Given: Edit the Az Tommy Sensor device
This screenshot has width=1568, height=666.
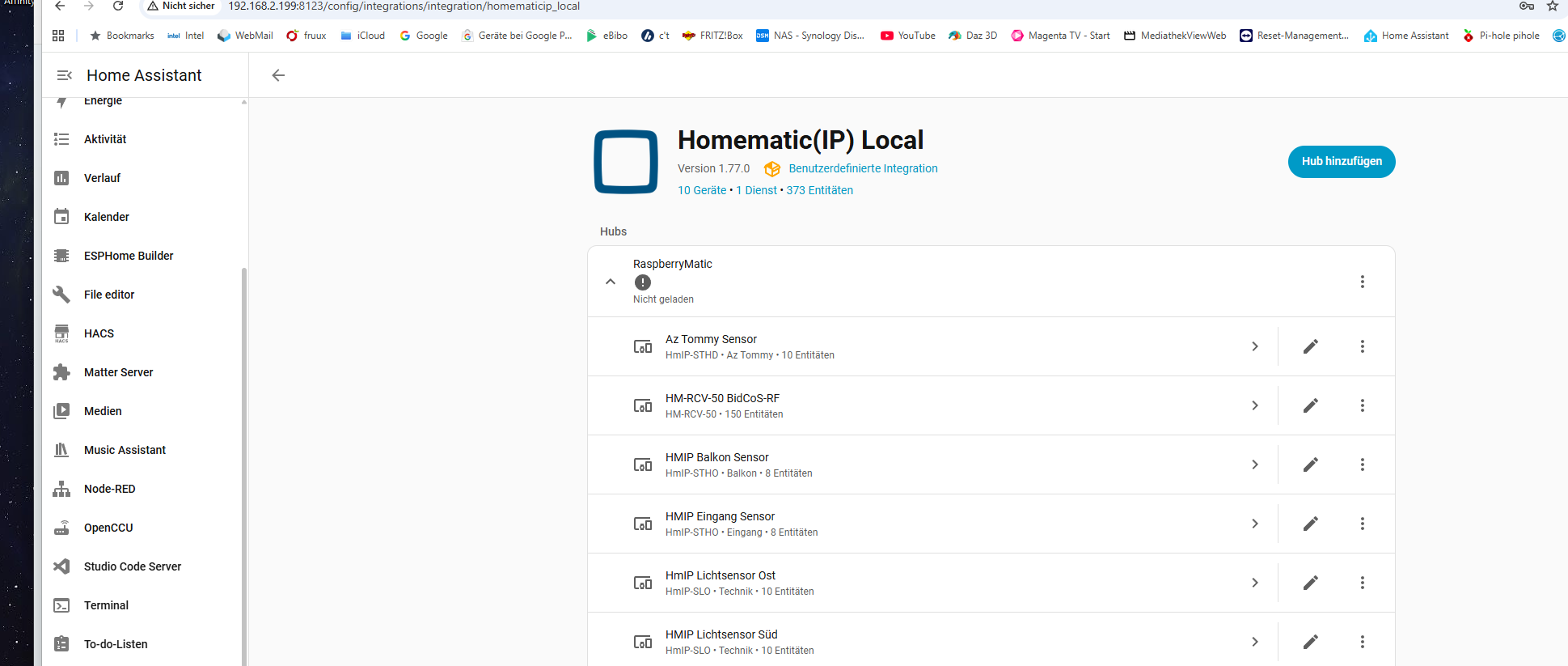Looking at the screenshot, I should click(1310, 346).
